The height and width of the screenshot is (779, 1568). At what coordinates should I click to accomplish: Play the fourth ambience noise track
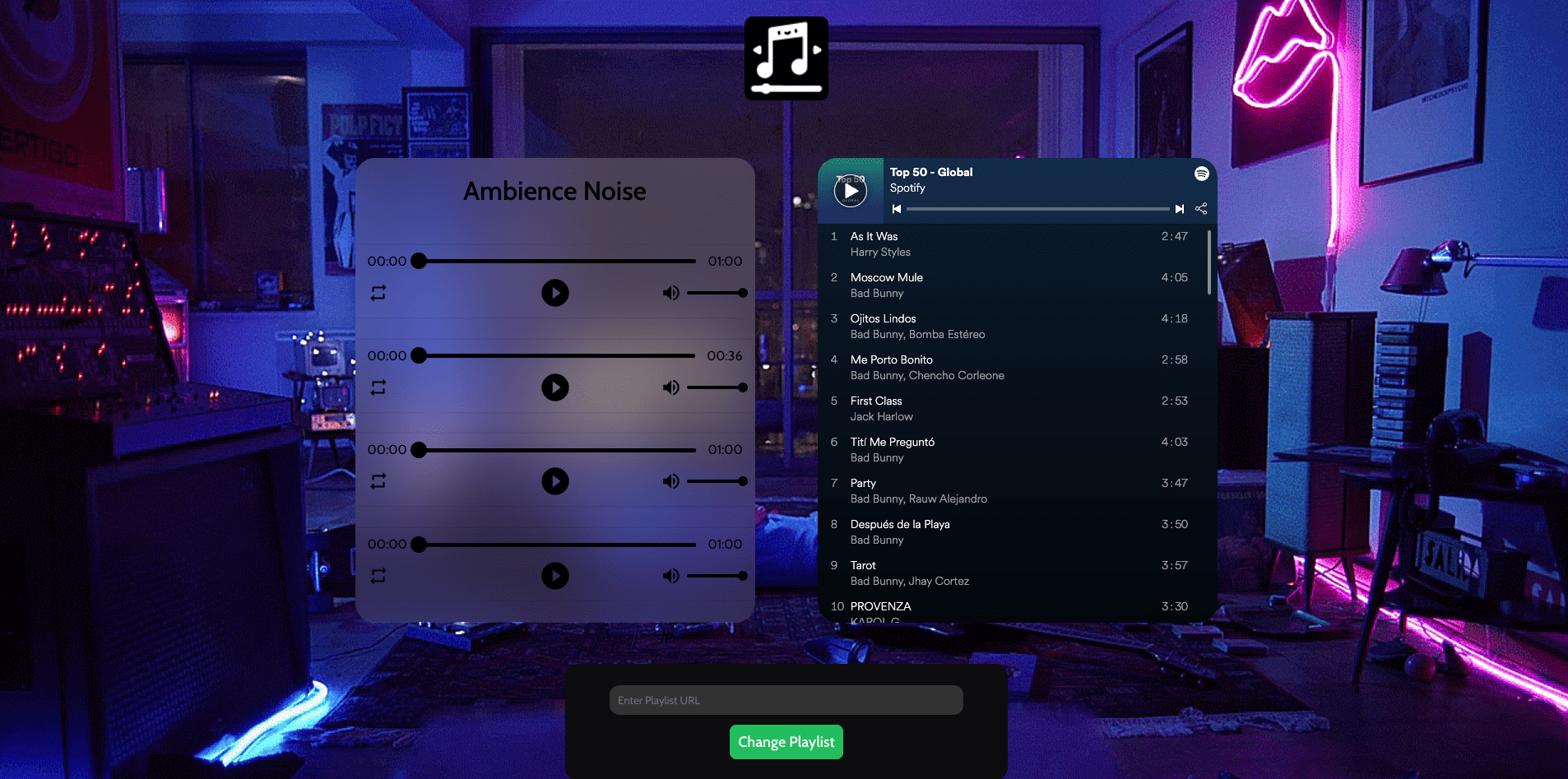click(554, 576)
